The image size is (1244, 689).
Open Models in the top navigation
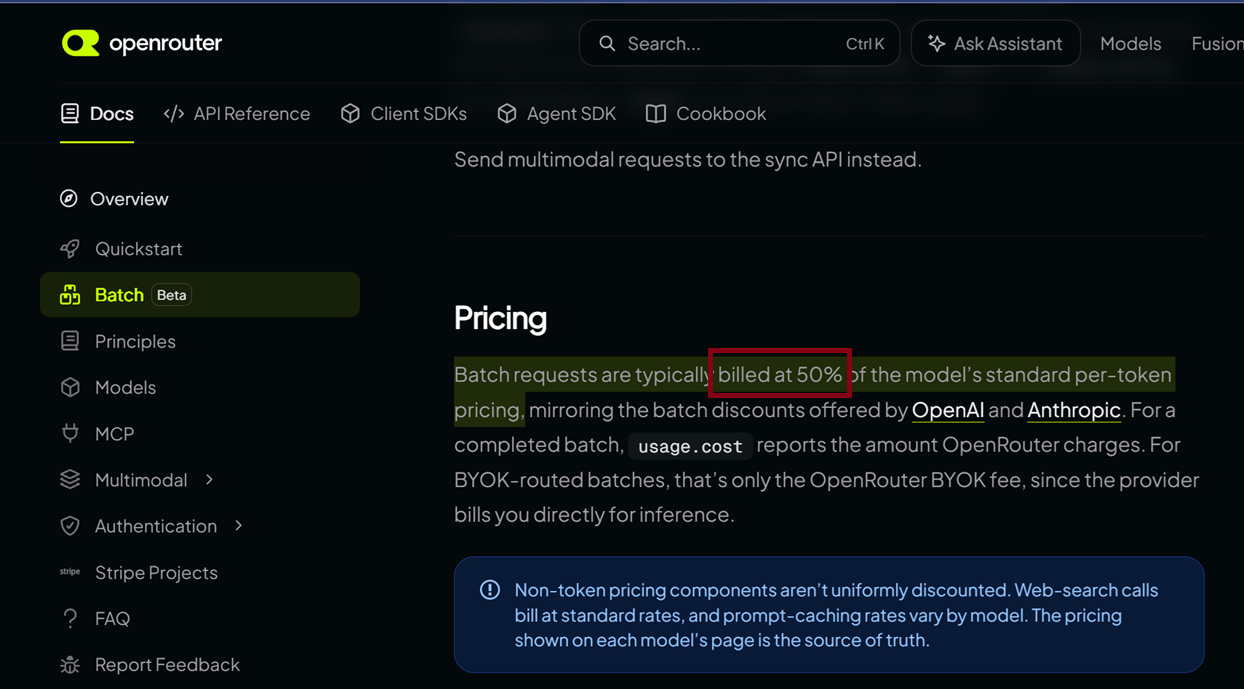(1131, 44)
